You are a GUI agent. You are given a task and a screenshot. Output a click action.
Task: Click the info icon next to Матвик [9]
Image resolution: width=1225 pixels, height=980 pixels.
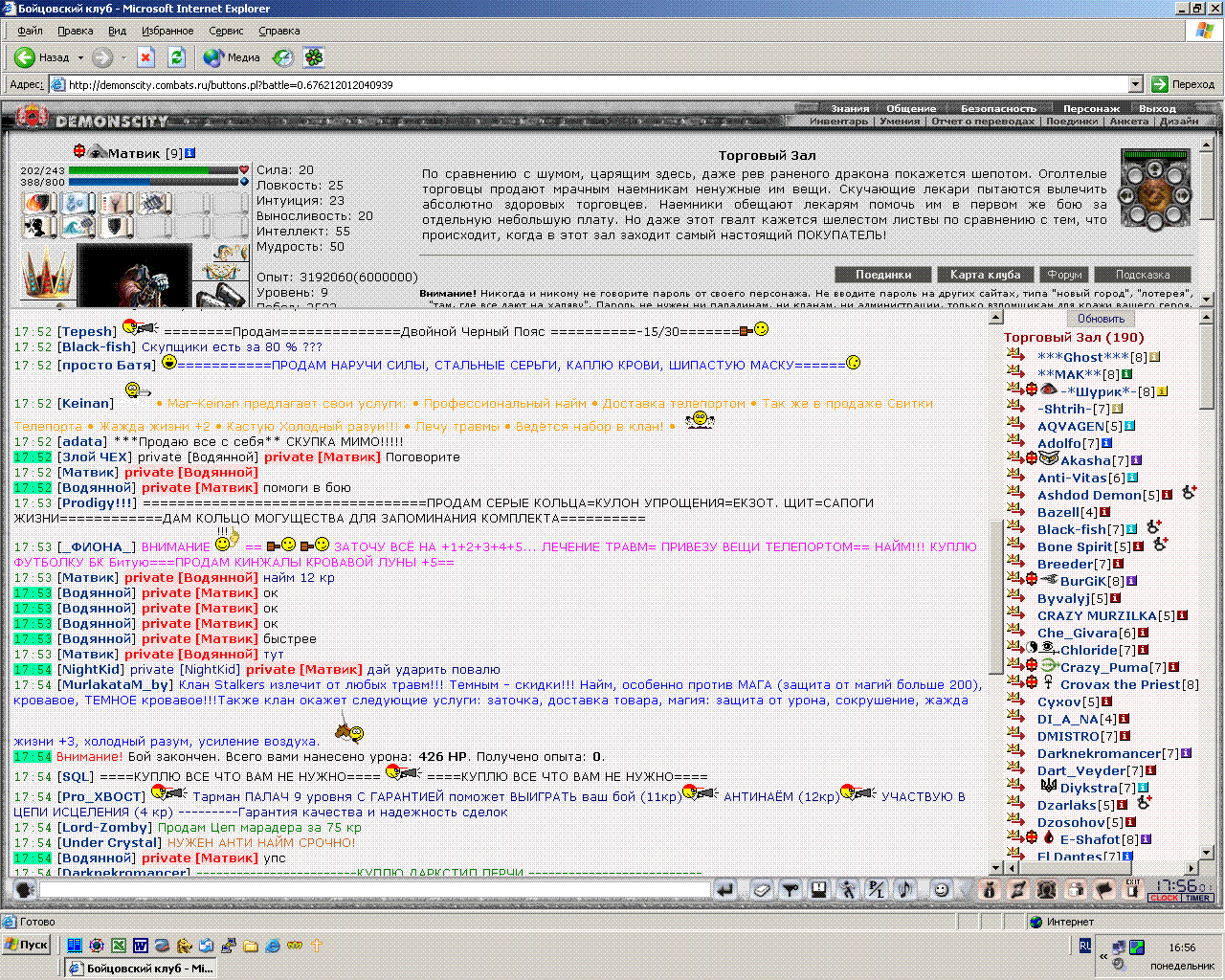tap(190, 153)
